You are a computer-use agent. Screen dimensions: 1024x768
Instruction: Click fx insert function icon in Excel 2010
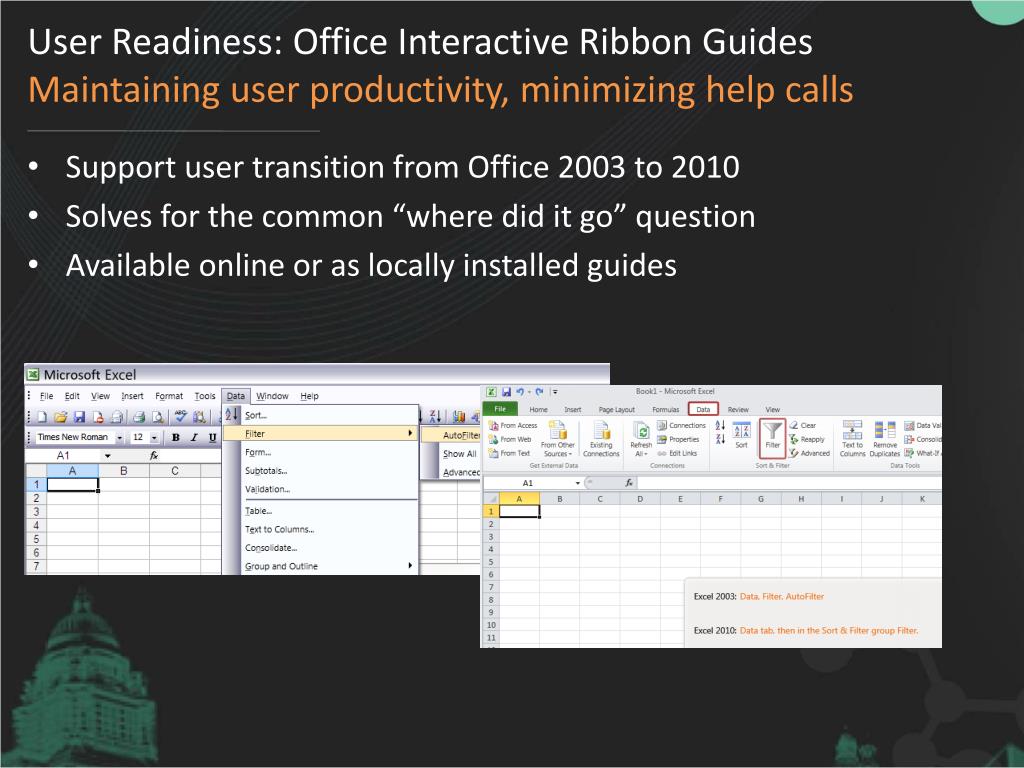pos(629,483)
